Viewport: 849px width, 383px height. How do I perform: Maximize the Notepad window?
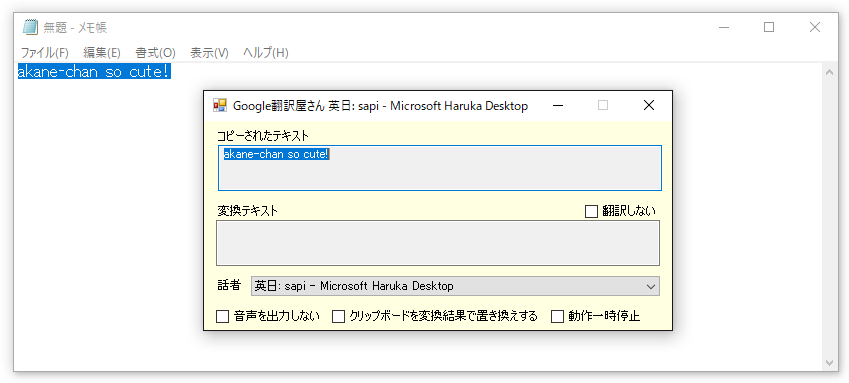[769, 27]
